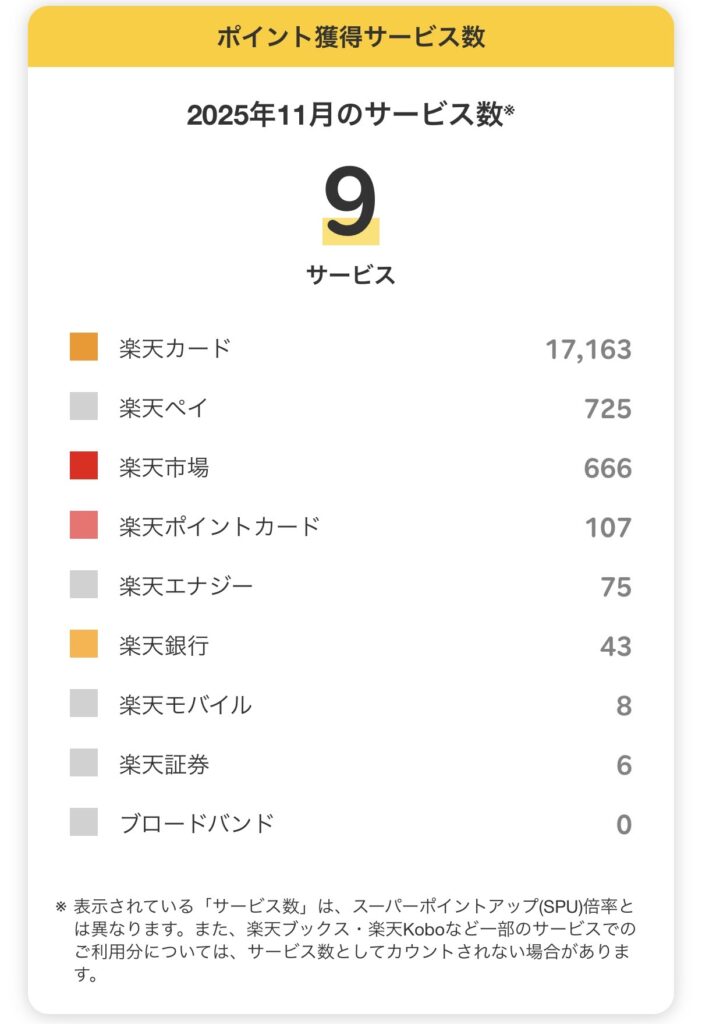
Task: Click the light orange 楽天銀行 swatch
Action: point(84,644)
